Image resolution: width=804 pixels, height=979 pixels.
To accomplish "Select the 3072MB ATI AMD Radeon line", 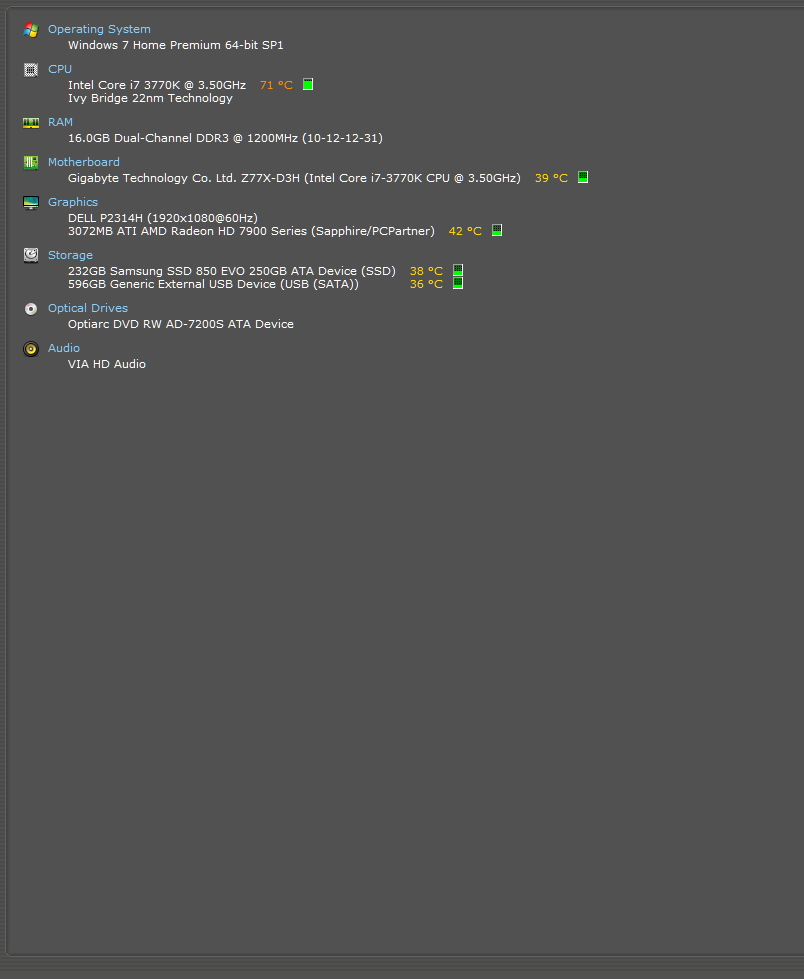I will [251, 232].
